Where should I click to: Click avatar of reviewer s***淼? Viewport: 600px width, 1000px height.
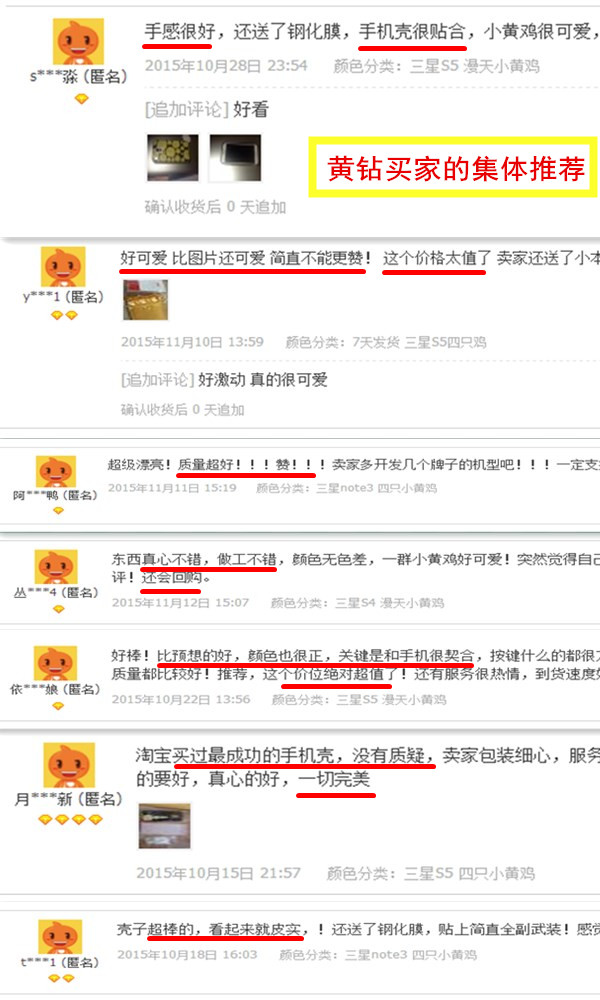(x=78, y=41)
